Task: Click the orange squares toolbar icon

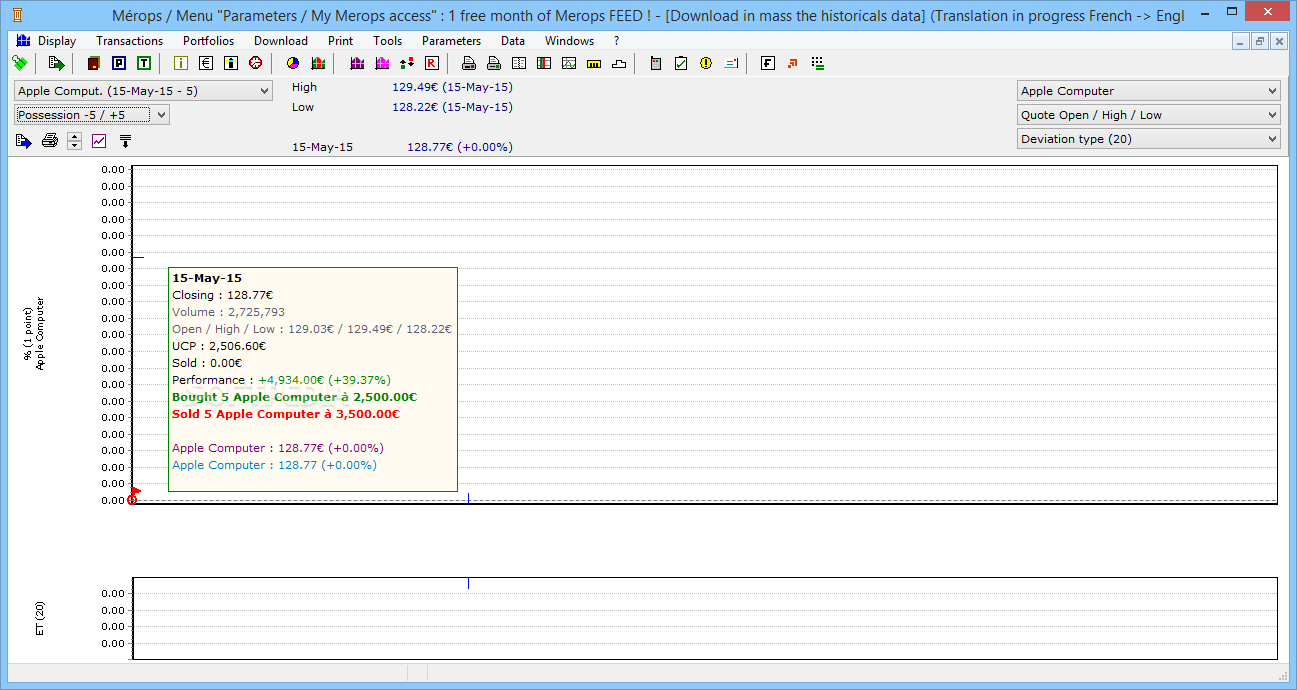Action: click(793, 63)
